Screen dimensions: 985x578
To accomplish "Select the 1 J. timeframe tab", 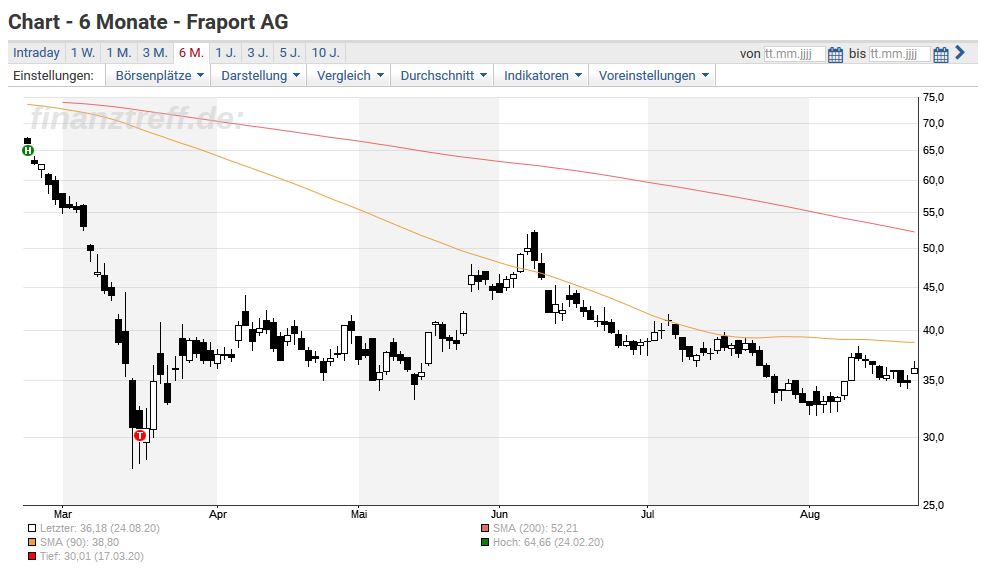I will click(226, 53).
